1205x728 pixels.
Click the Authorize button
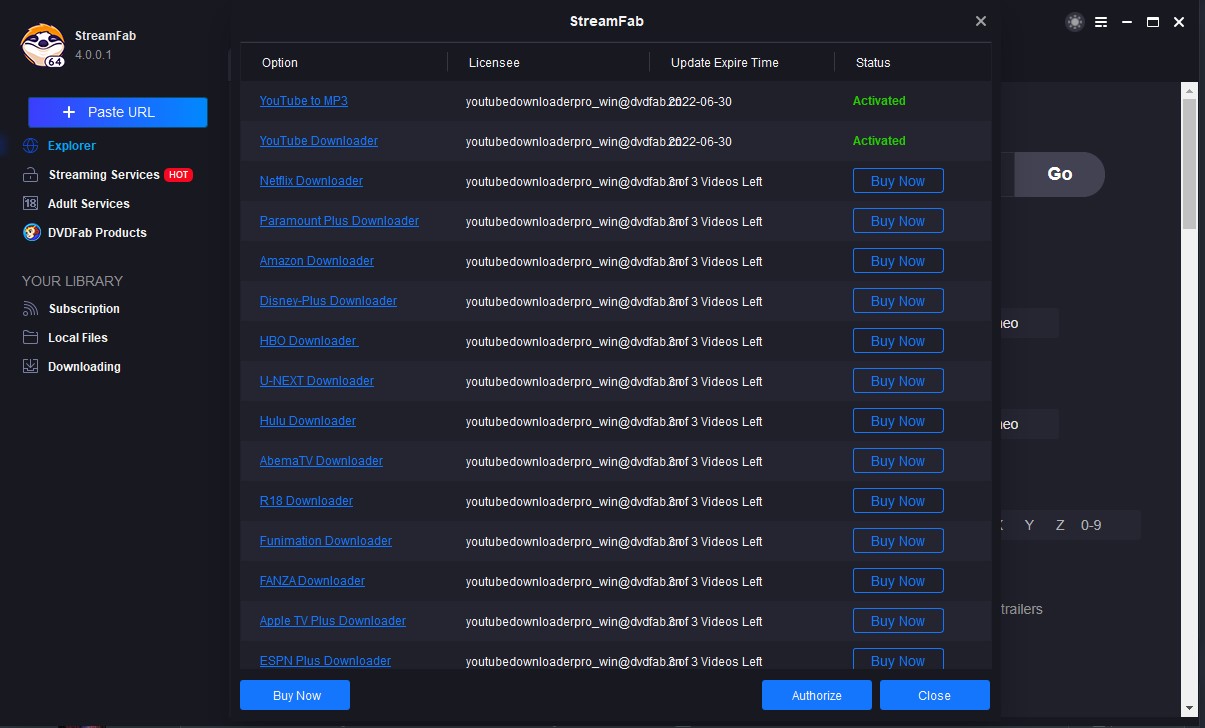[817, 695]
